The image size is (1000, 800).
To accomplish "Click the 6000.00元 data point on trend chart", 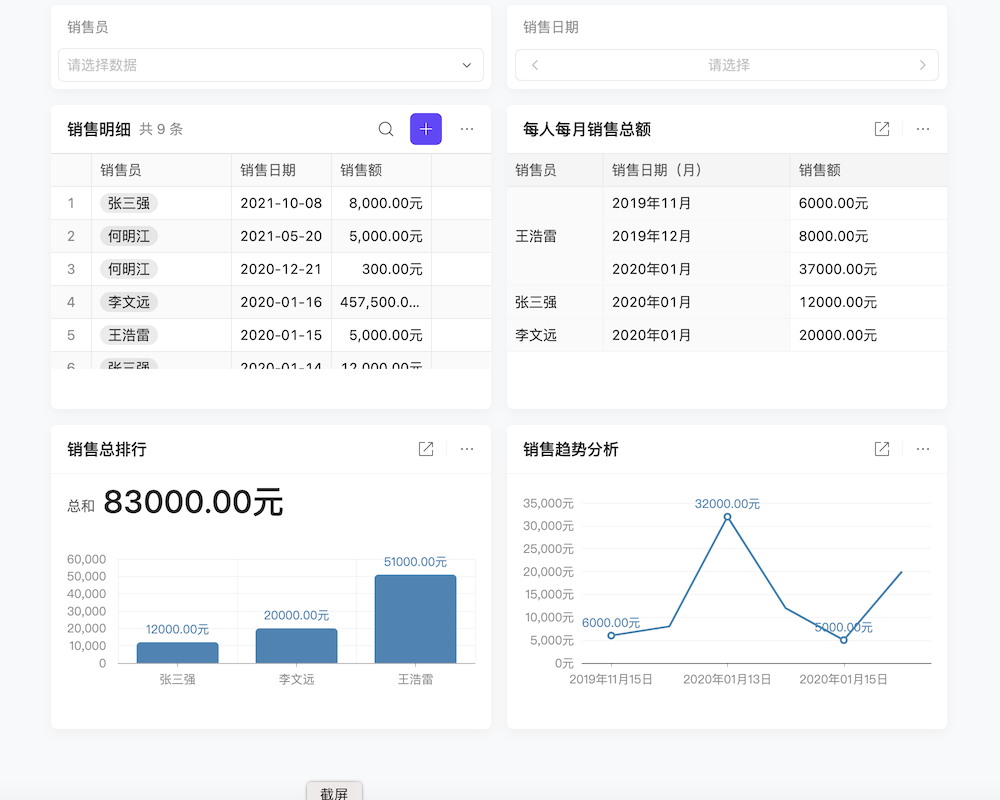I will click(x=611, y=635).
